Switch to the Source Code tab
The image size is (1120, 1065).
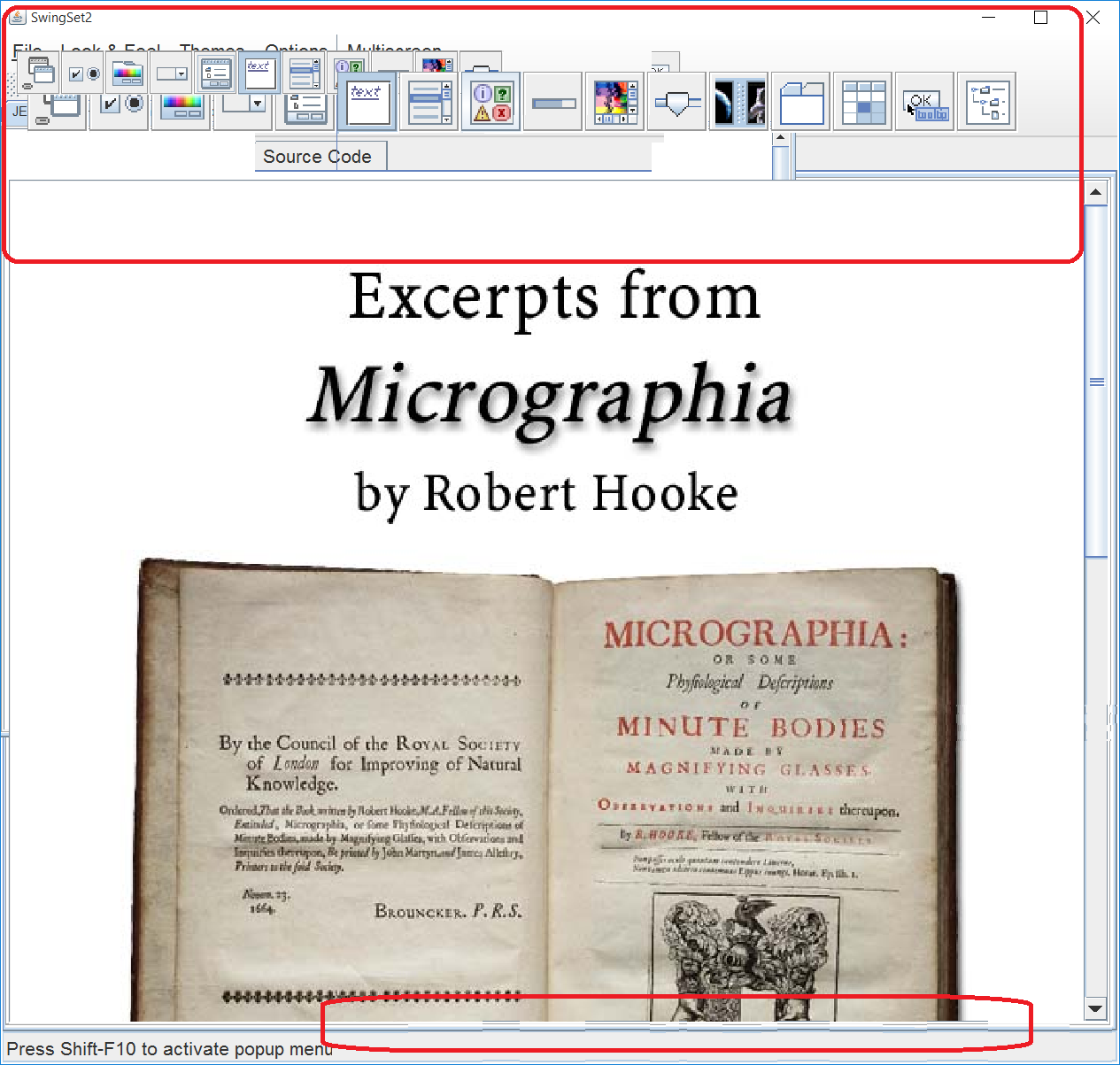point(317,157)
